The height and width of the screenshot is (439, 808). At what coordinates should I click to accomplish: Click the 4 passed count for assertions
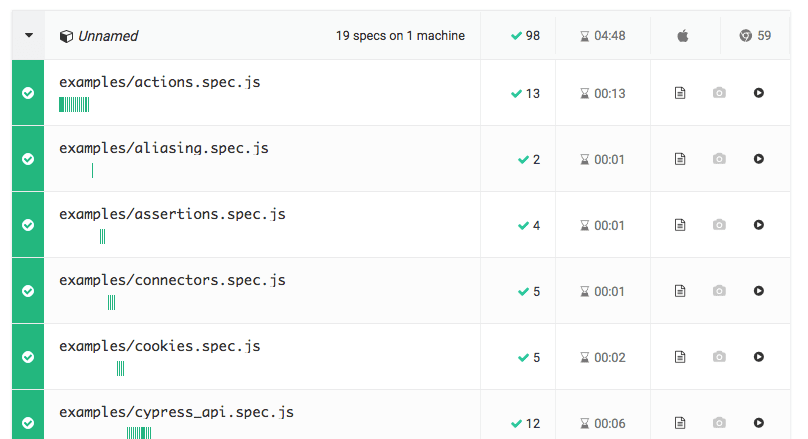pyautogui.click(x=536, y=226)
